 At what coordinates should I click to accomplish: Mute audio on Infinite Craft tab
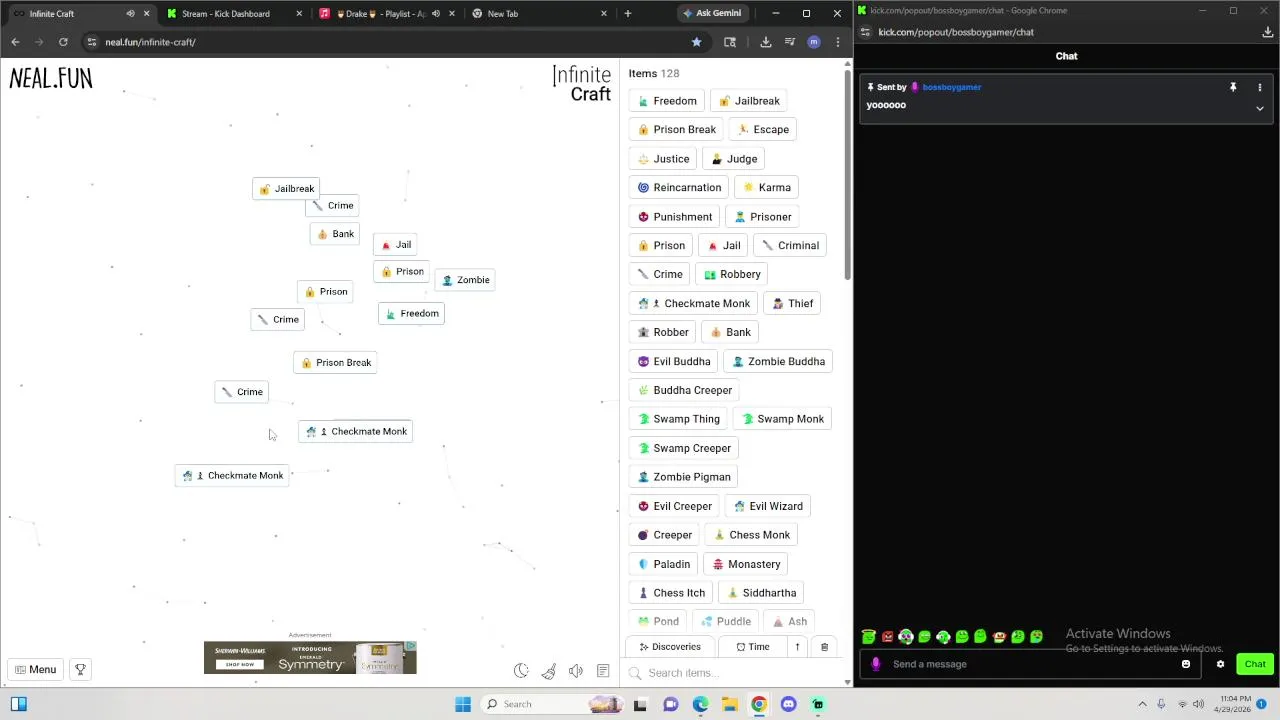(130, 14)
